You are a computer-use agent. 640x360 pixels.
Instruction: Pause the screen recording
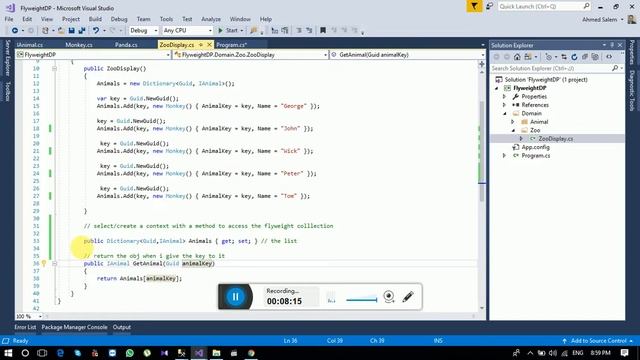[x=236, y=297]
